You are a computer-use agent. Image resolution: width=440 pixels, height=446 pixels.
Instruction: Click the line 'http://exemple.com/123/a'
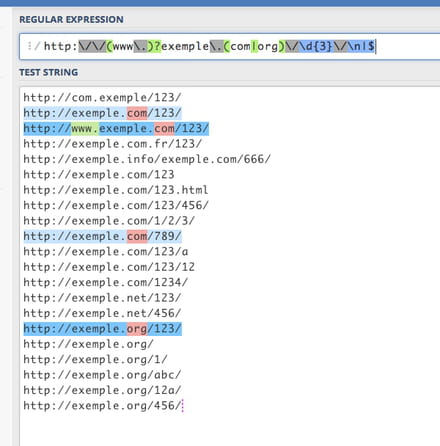coord(106,251)
